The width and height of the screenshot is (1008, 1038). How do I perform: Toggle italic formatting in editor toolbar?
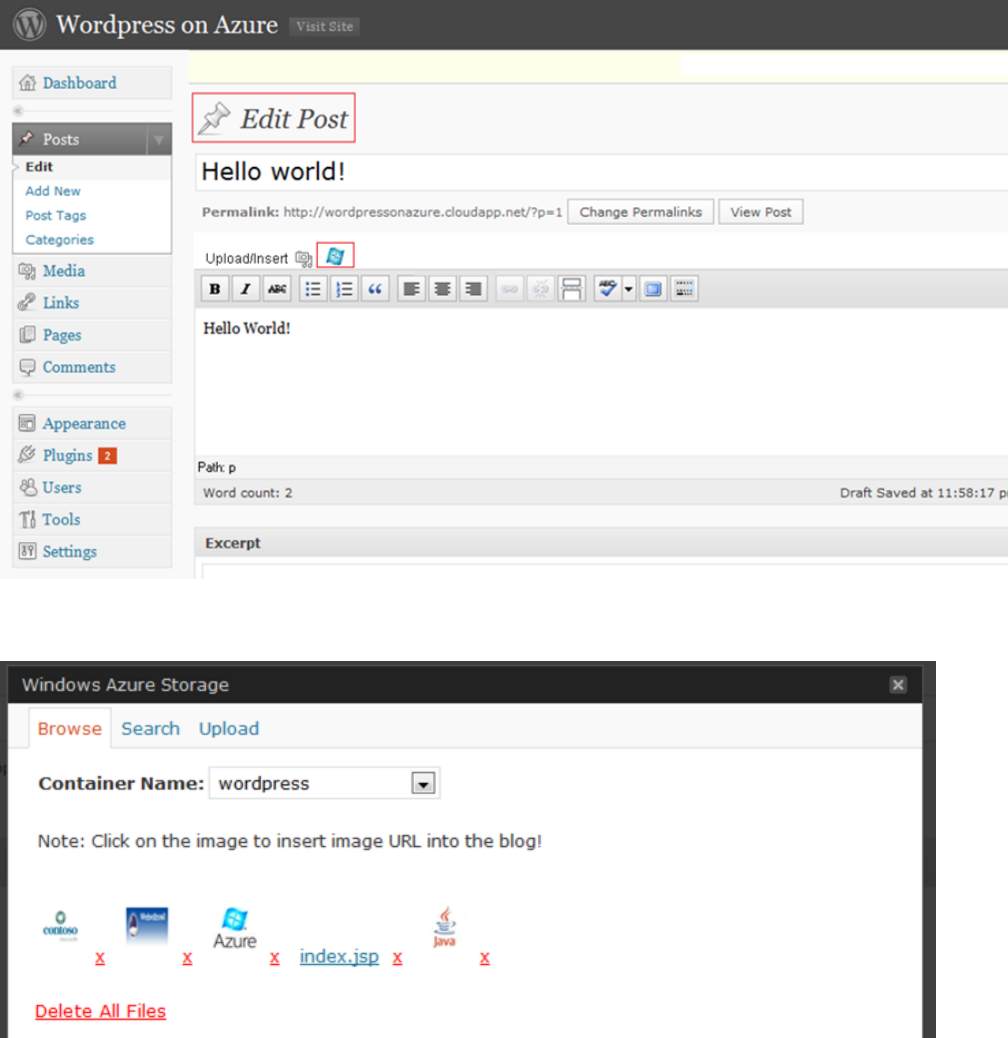(x=246, y=289)
